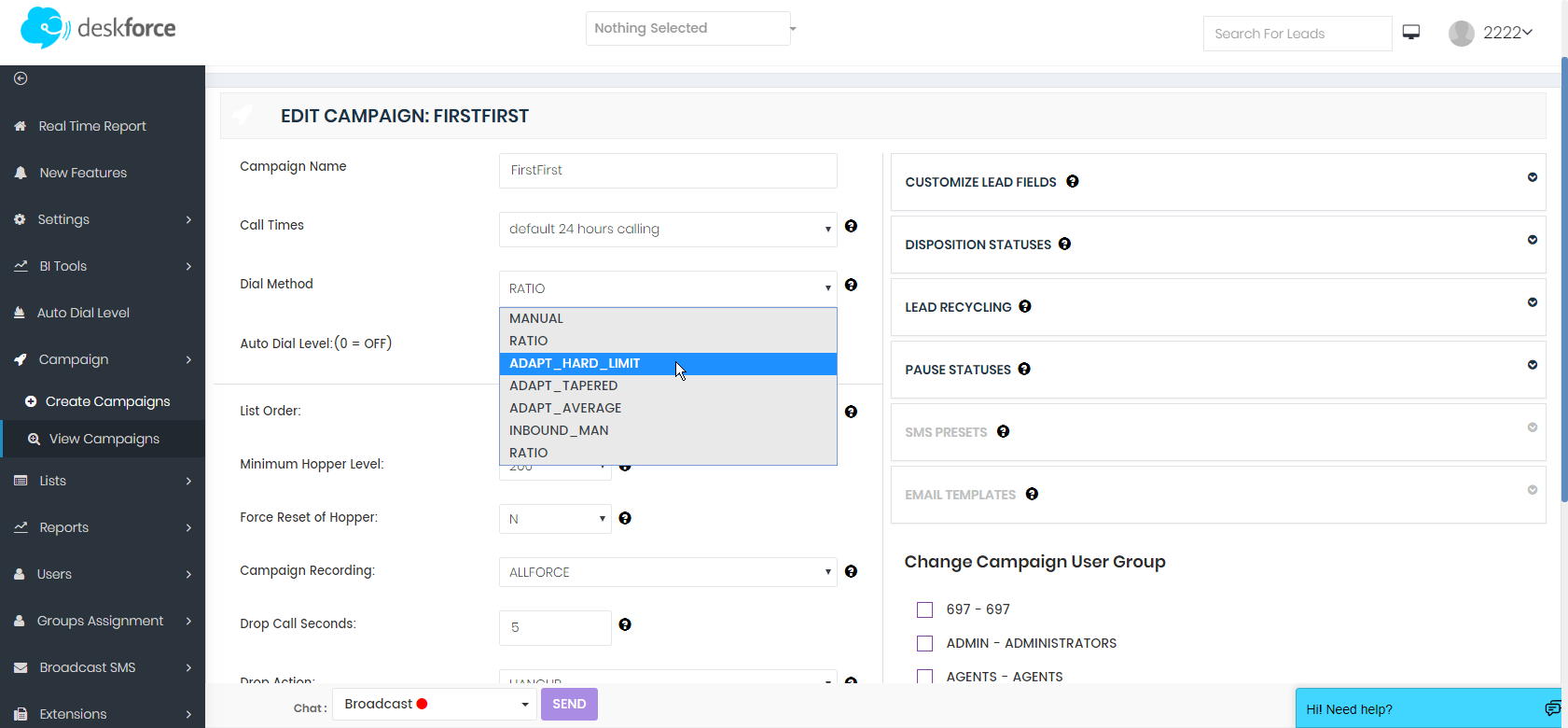Click help icon beside Drop Call Seconds
Image resolution: width=1568 pixels, height=728 pixels.
[625, 624]
